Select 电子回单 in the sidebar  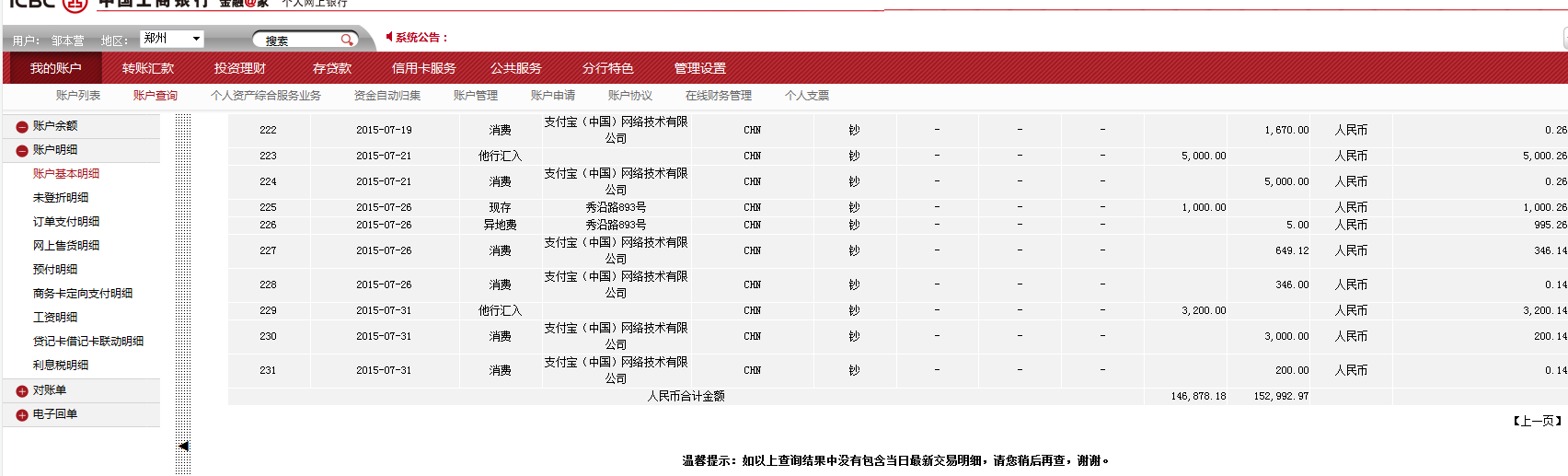pyautogui.click(x=55, y=414)
